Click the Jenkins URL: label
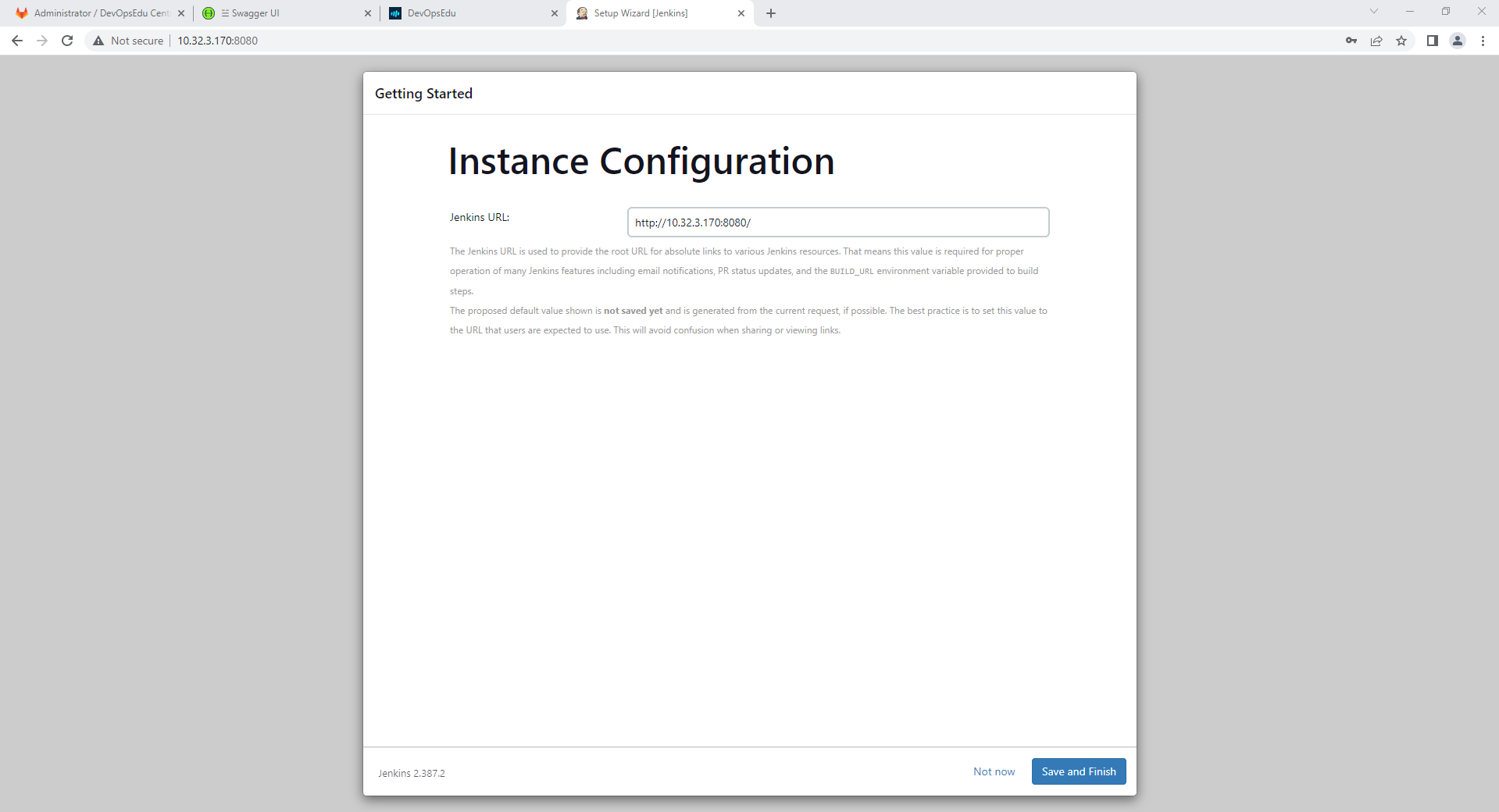The image size is (1499, 812). [x=480, y=217]
